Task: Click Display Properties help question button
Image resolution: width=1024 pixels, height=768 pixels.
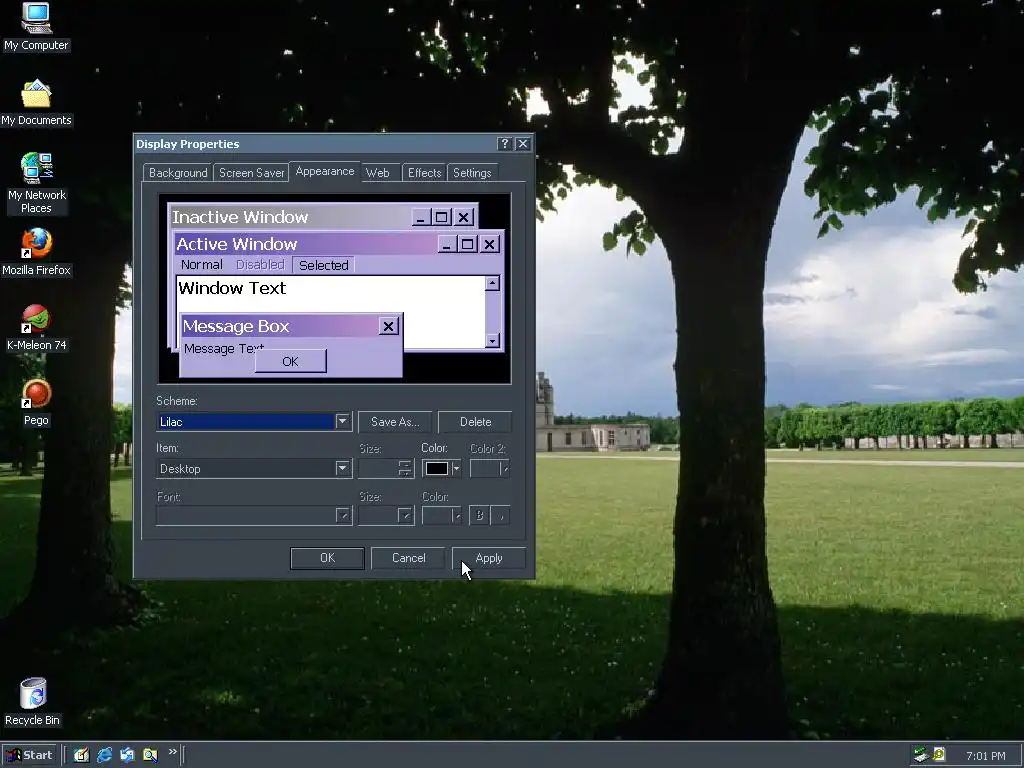Action: pyautogui.click(x=504, y=144)
